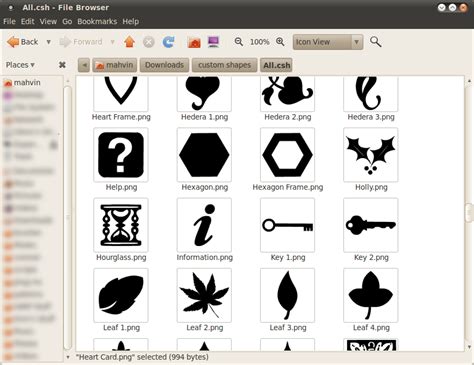Select the Key 2.png shape
This screenshot has height=365, width=474.
[x=371, y=225]
